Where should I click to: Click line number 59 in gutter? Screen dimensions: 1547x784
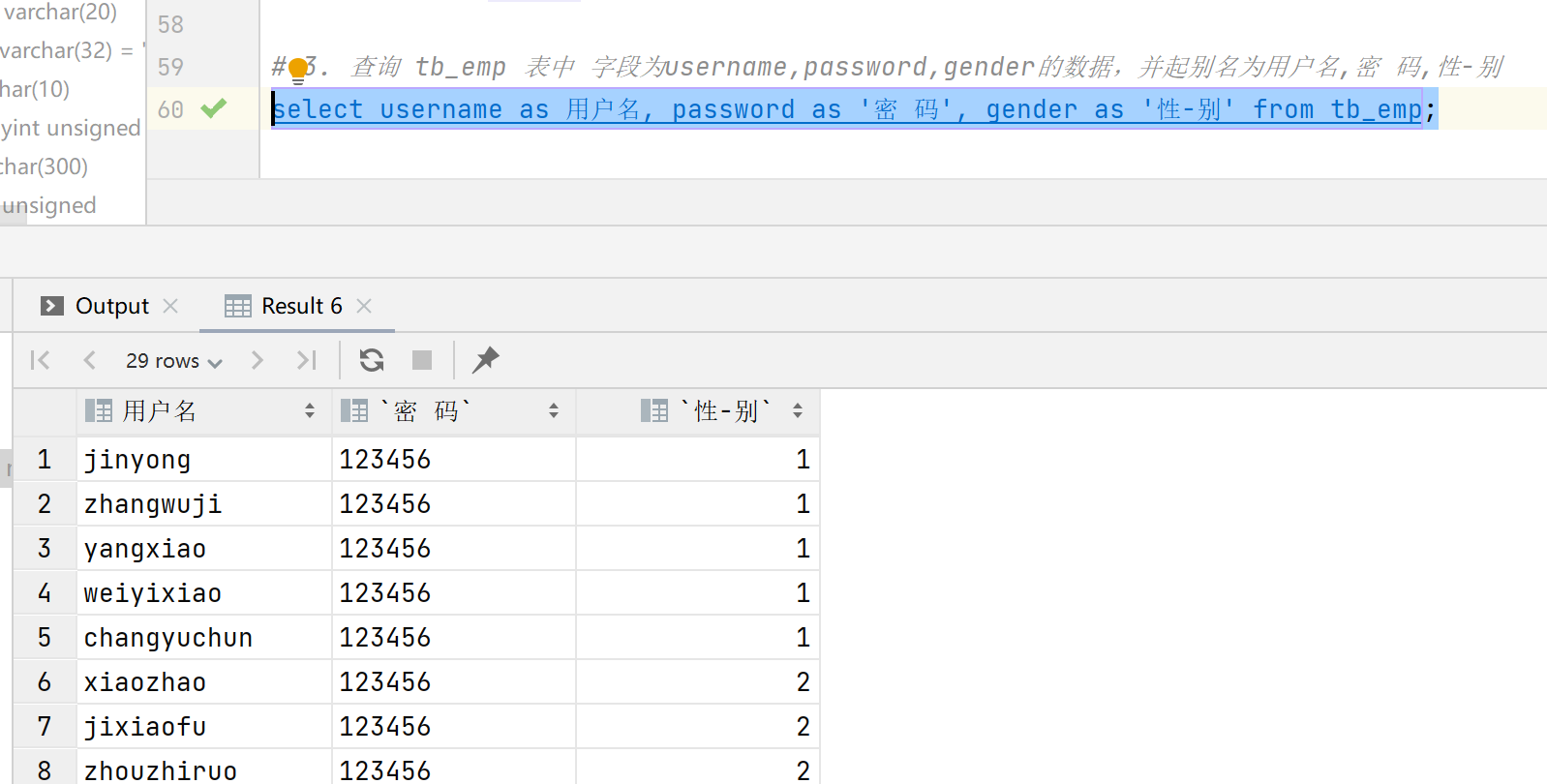pyautogui.click(x=170, y=68)
